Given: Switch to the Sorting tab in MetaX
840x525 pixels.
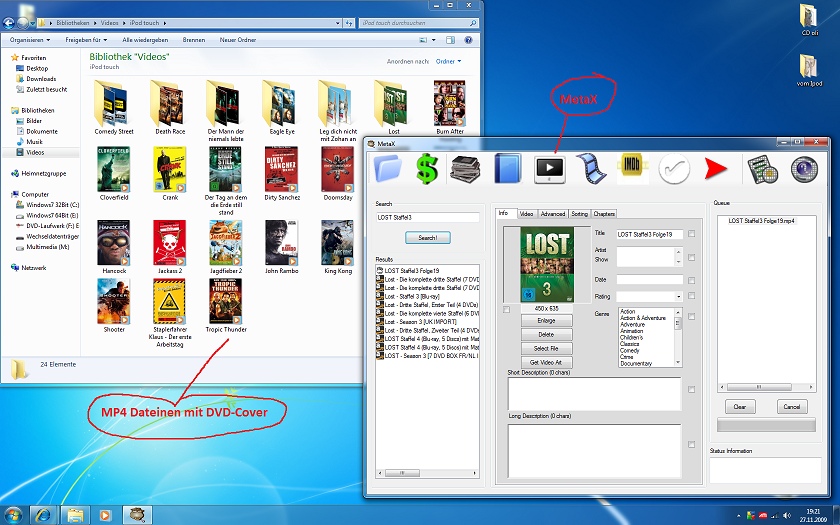Looking at the screenshot, I should coord(579,214).
